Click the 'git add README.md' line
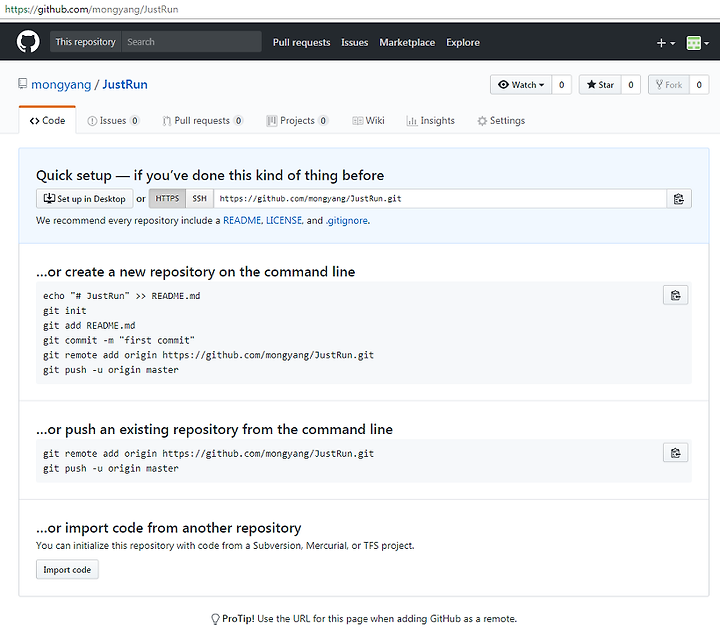This screenshot has height=641, width=720. tap(89, 326)
